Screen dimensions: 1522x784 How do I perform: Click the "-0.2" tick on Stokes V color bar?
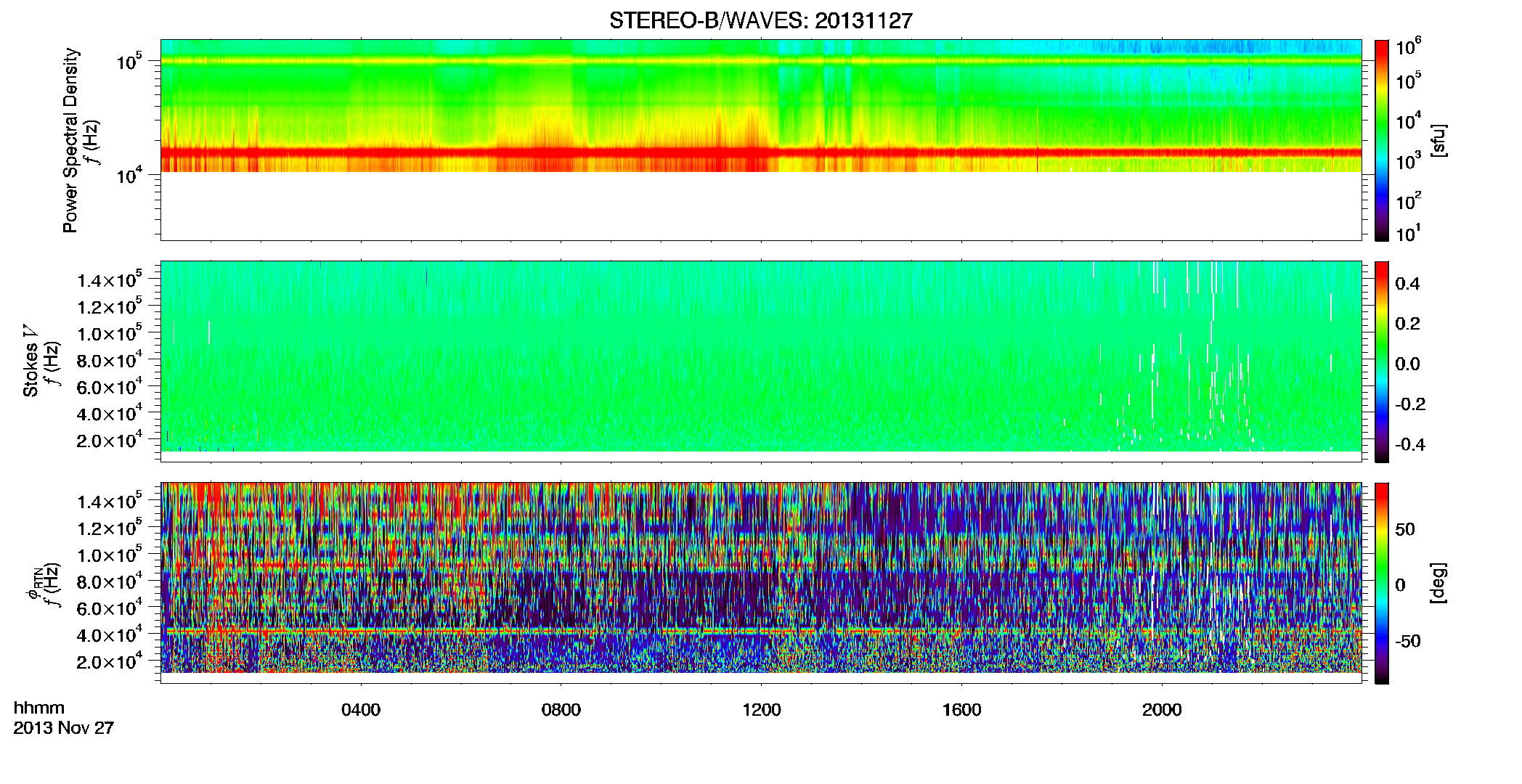pyautogui.click(x=1410, y=404)
